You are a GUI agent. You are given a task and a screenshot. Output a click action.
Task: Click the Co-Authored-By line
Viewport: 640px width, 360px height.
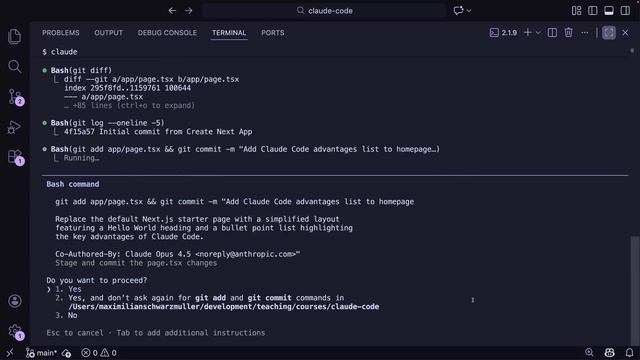(178, 254)
